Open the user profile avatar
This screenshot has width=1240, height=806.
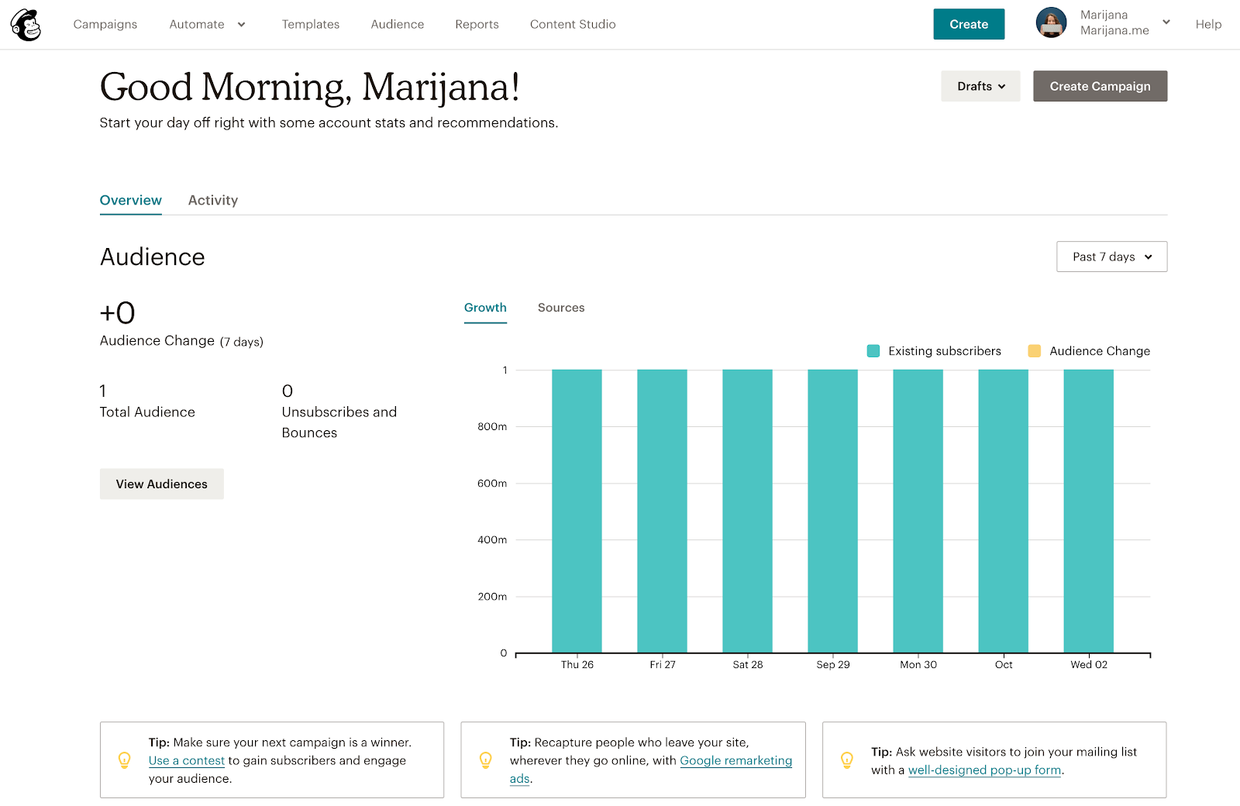[x=1051, y=23]
